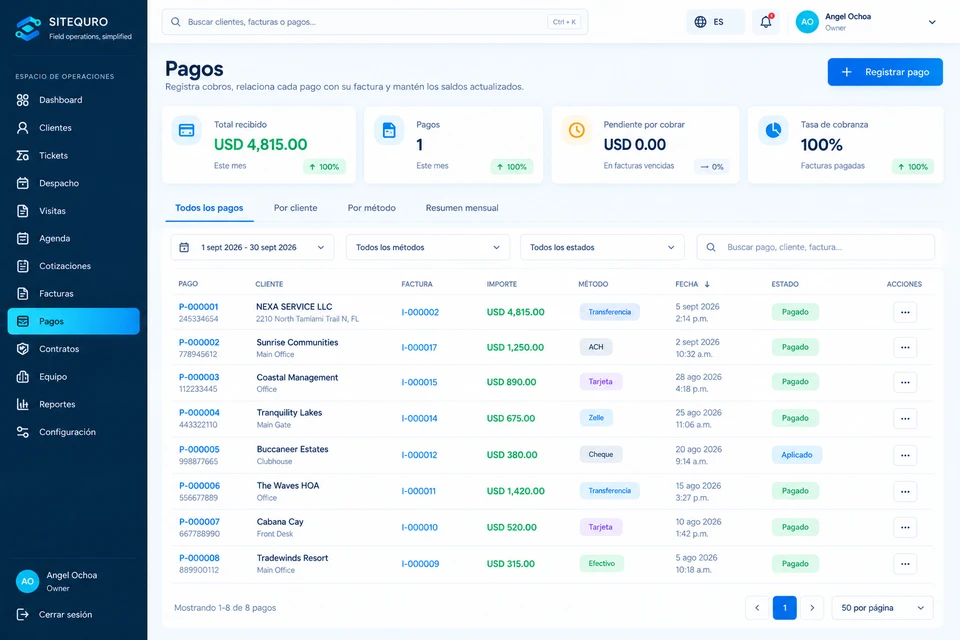Switch to Por cliente tab

(295, 208)
